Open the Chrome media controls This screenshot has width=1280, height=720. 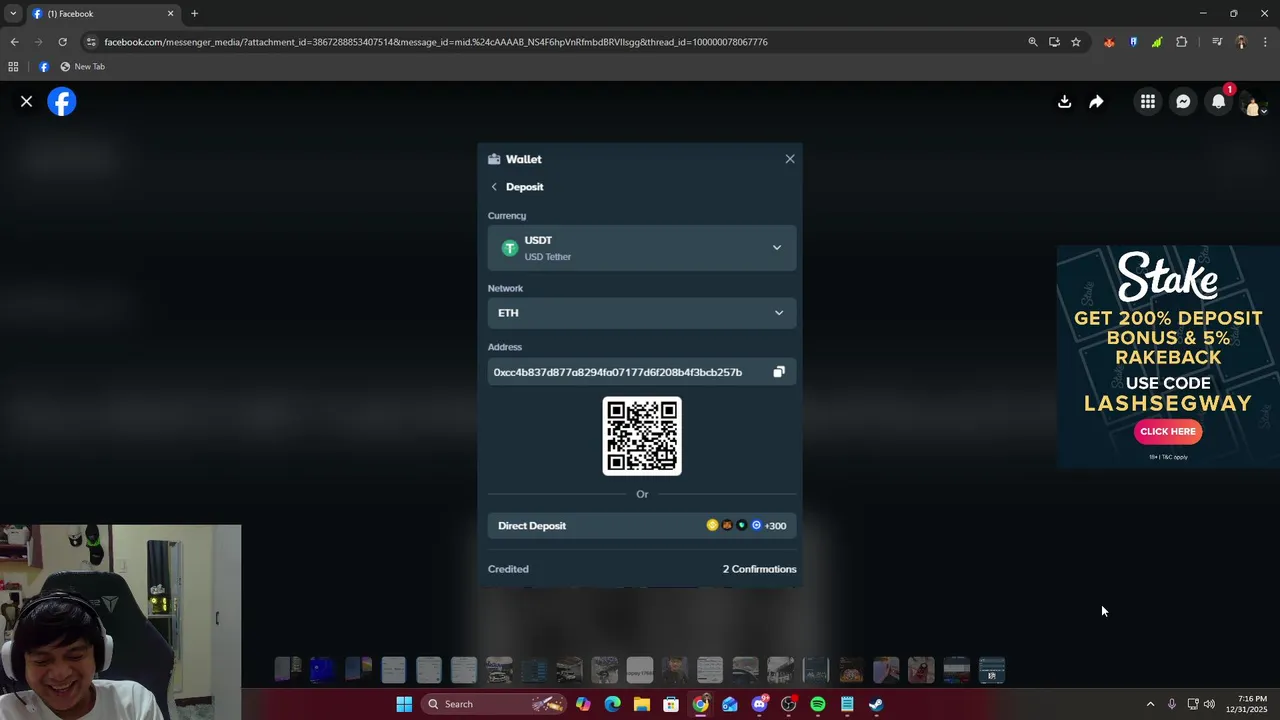[1217, 42]
